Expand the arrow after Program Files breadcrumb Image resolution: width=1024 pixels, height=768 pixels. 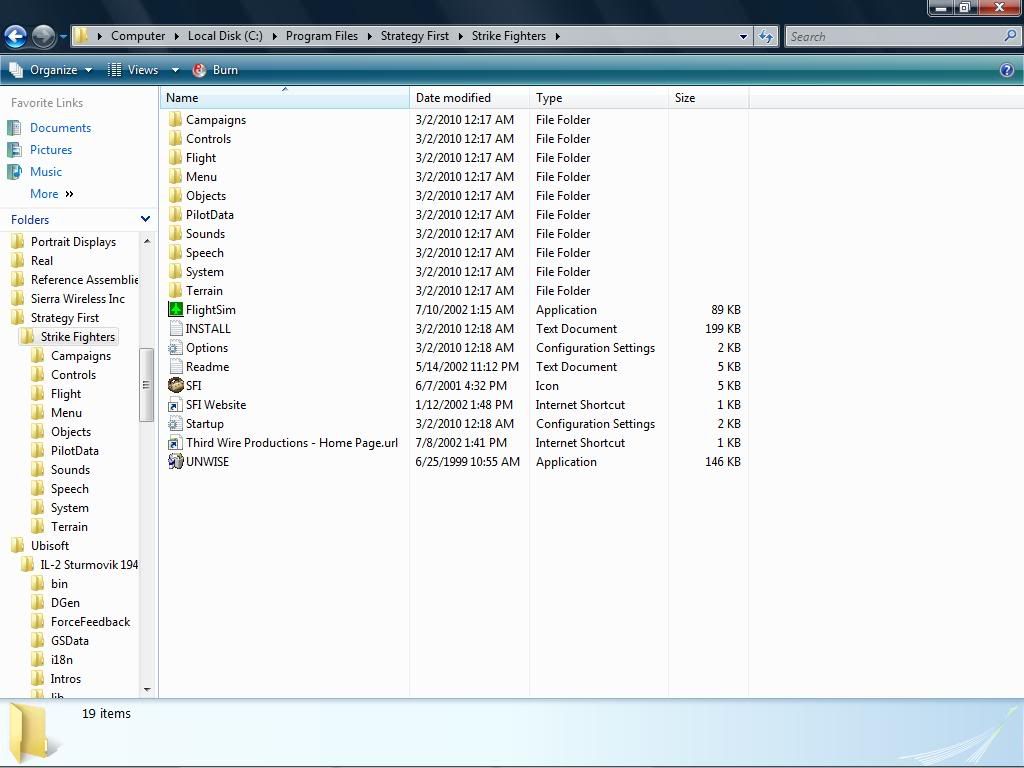point(369,37)
